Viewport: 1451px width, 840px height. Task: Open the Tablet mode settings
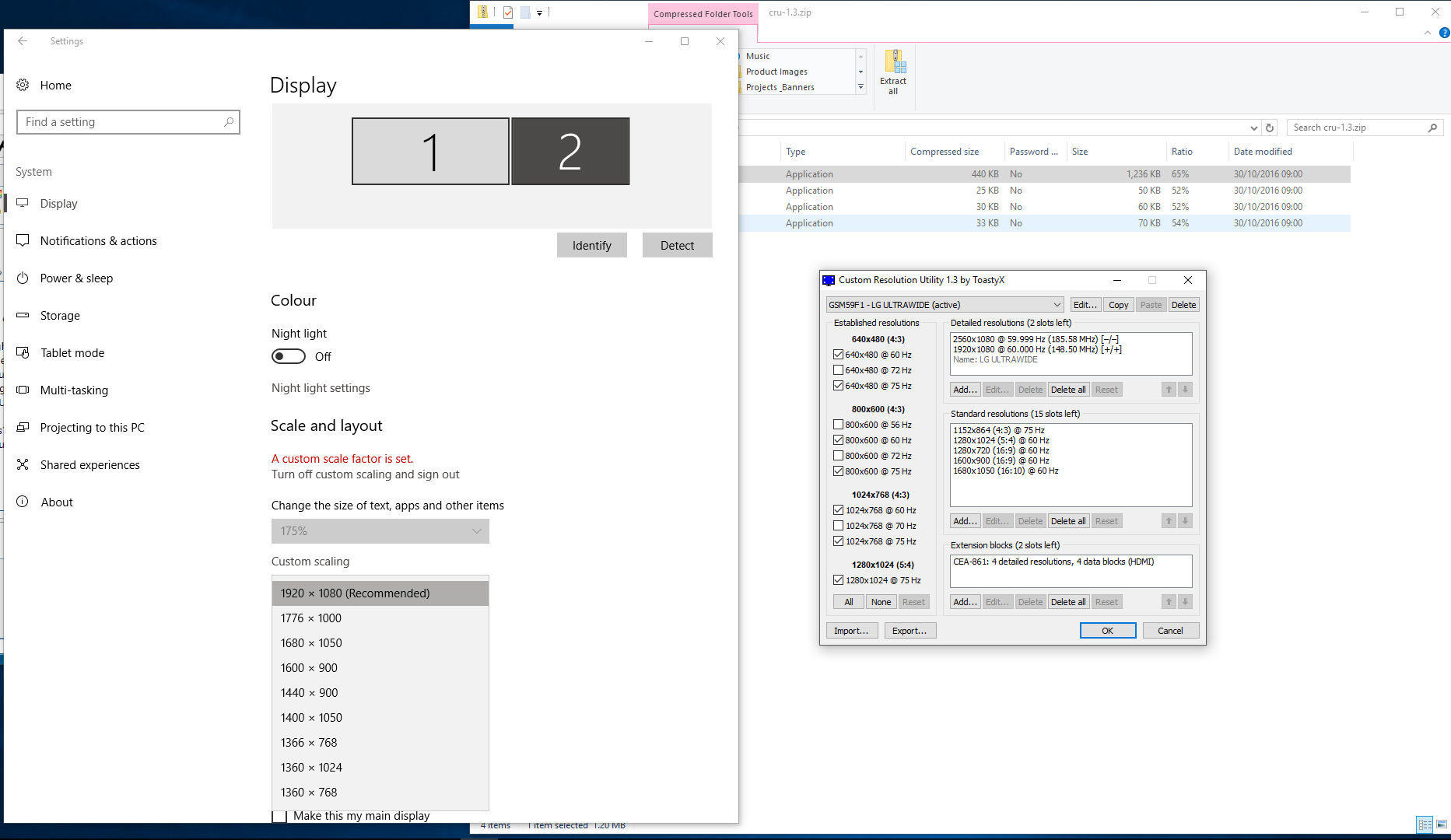coord(72,353)
